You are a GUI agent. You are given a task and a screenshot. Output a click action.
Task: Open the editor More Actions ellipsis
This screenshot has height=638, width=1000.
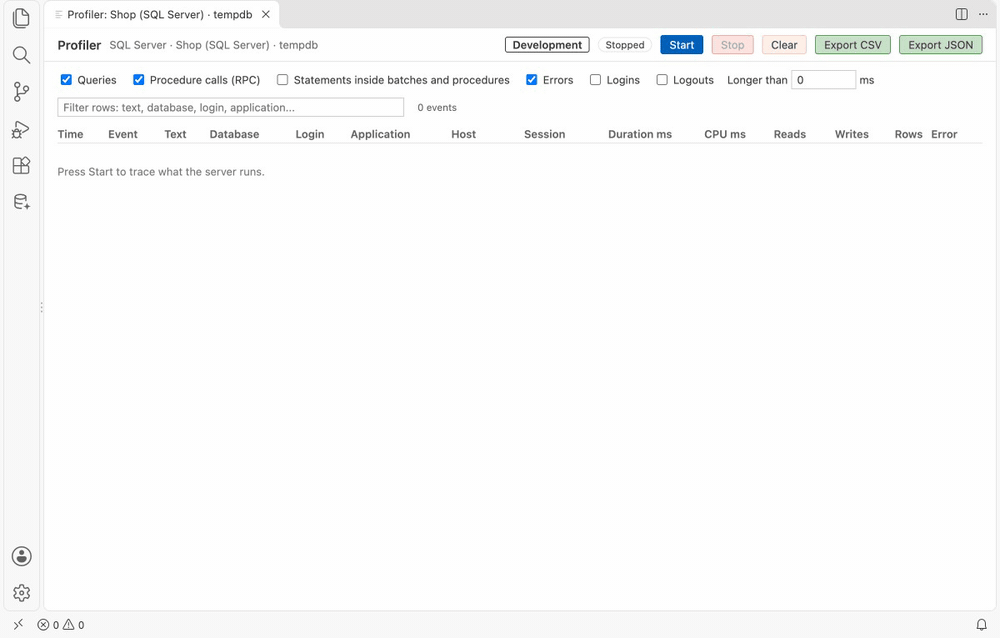983,14
